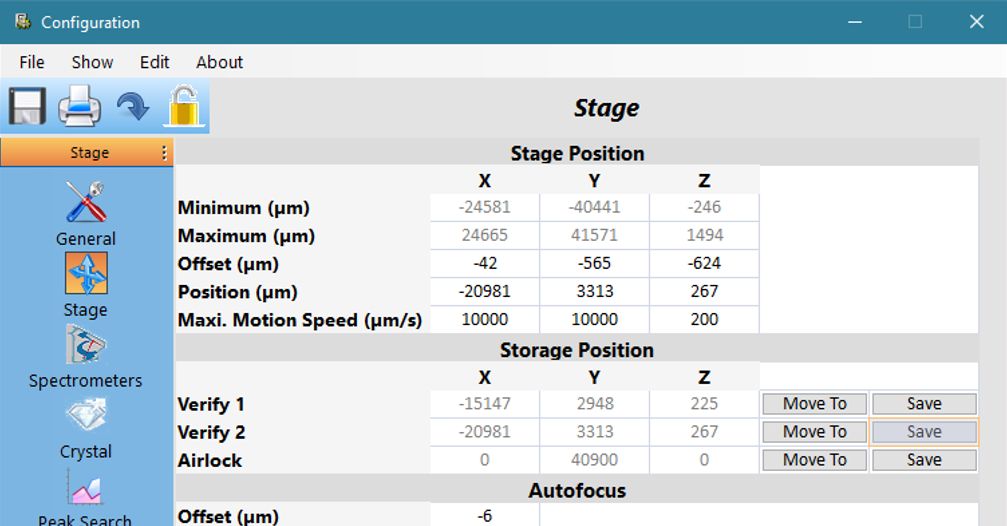The image size is (1007, 526).
Task: Click the Offset X input field
Action: 485,264
